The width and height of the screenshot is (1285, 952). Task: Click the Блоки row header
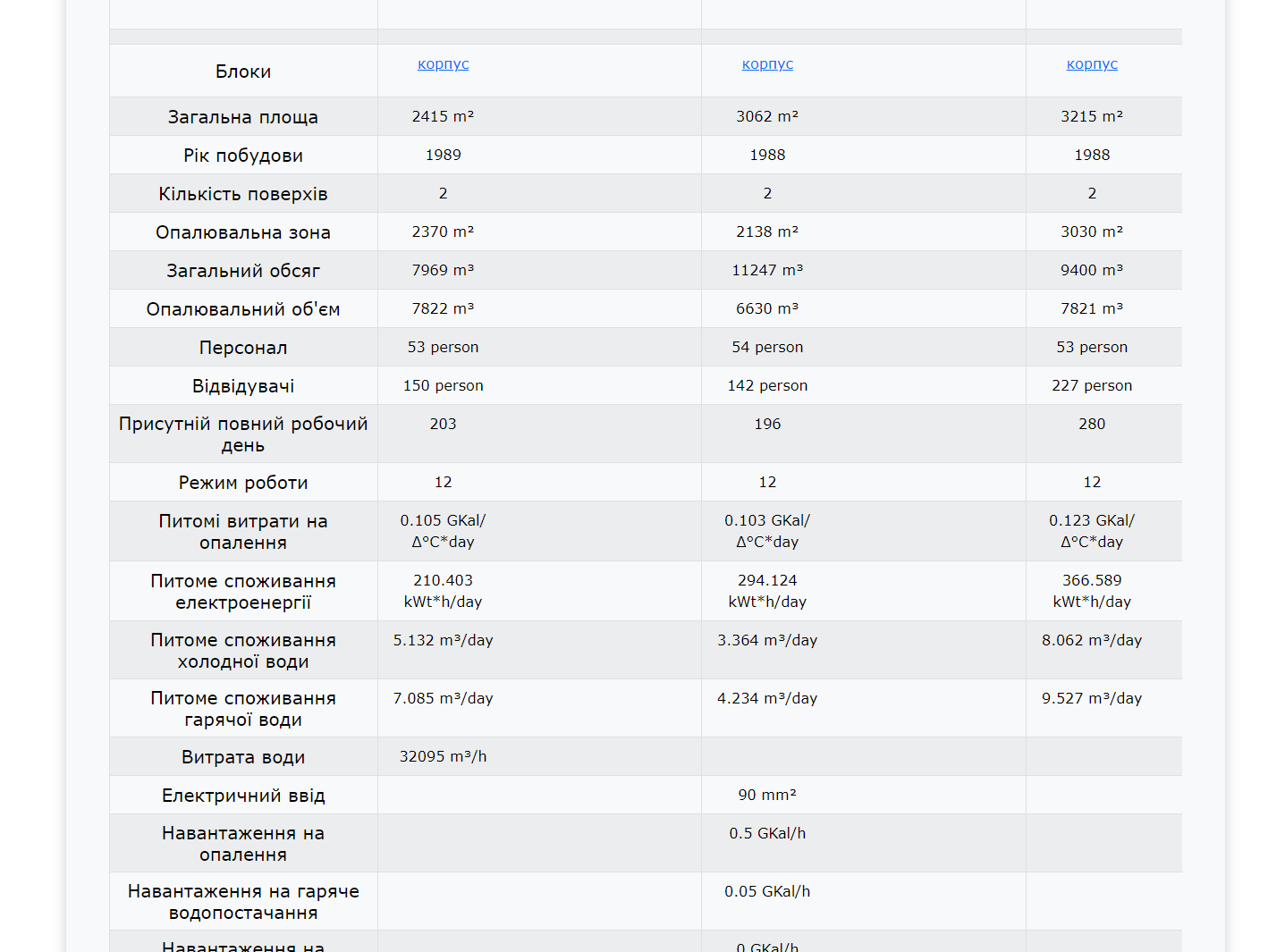243,72
